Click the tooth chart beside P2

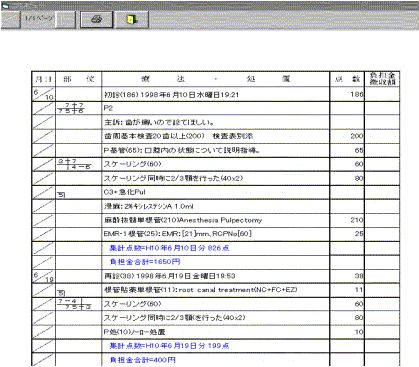[71, 108]
